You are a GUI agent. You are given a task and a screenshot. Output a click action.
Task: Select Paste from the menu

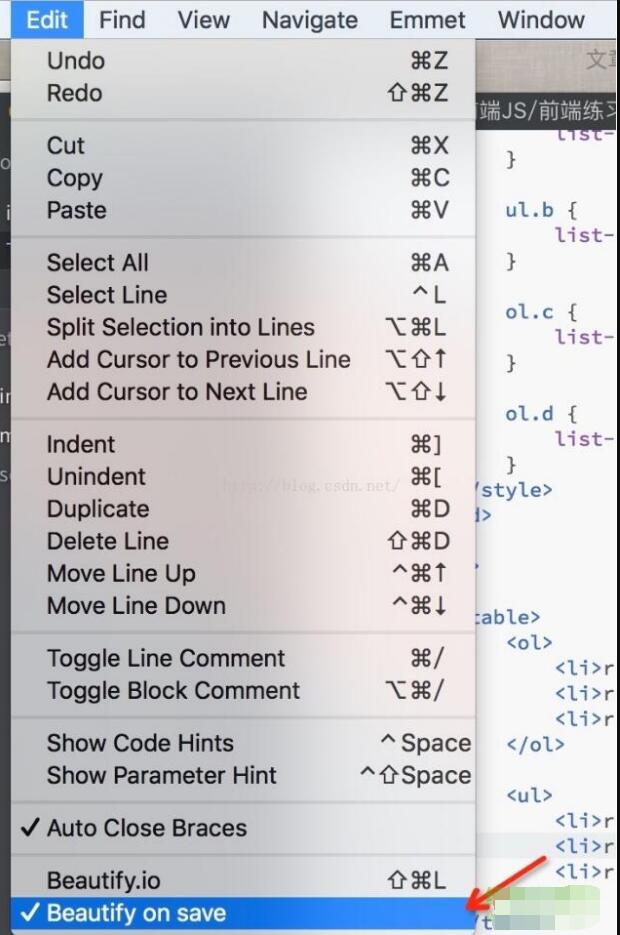[77, 210]
